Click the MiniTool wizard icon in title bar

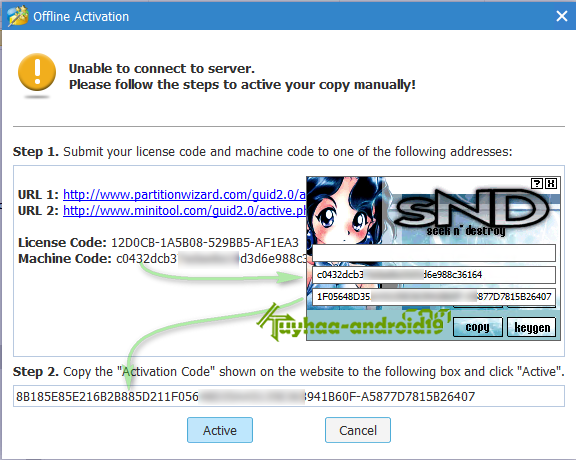(x=18, y=16)
